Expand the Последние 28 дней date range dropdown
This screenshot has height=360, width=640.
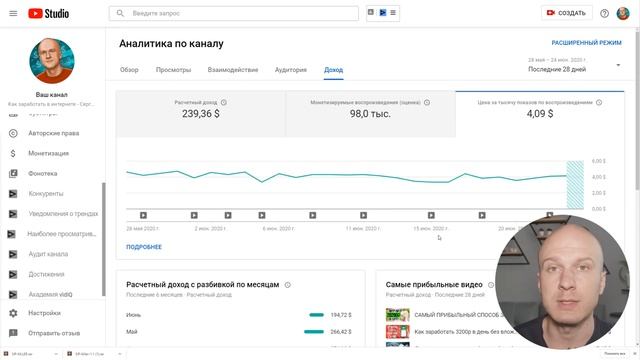pyautogui.click(x=575, y=65)
